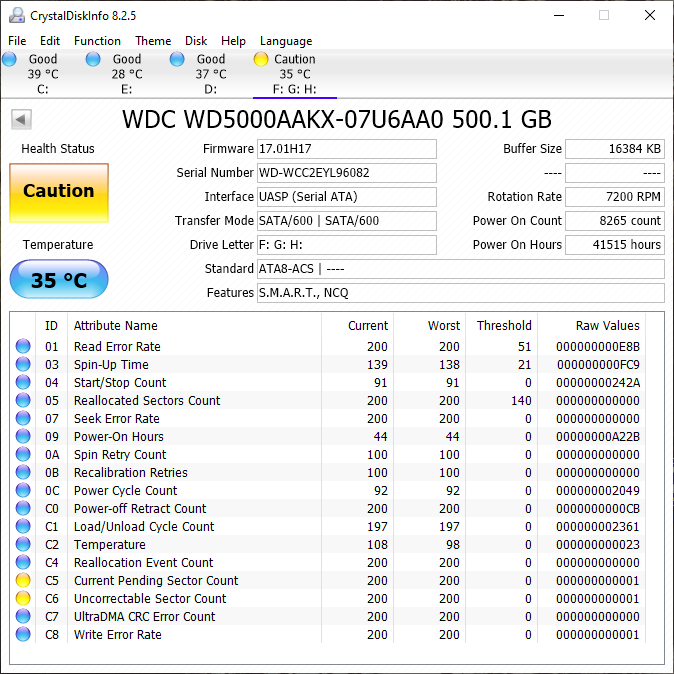Click the Power On Hours field 41515 hours
Screen dimensions: 674x674
coord(615,245)
